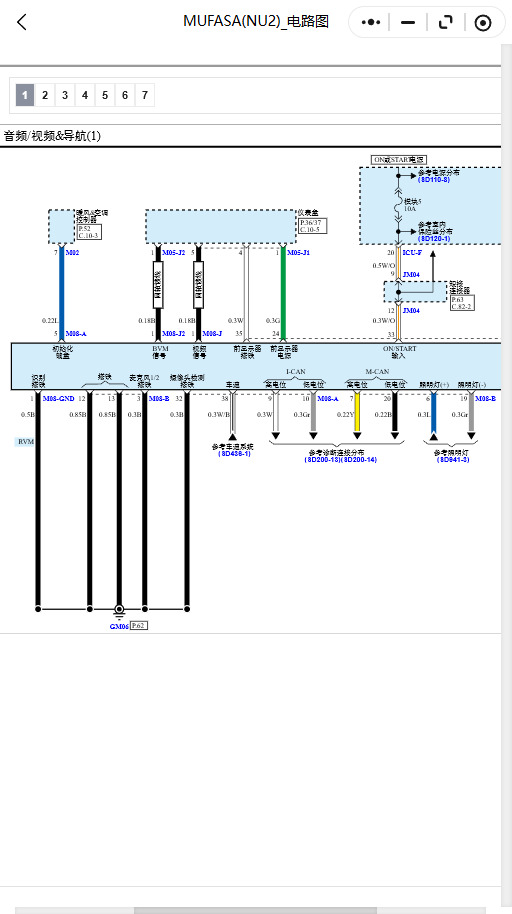Click the ICU-F connector label
The height and width of the screenshot is (914, 512).
(412, 252)
